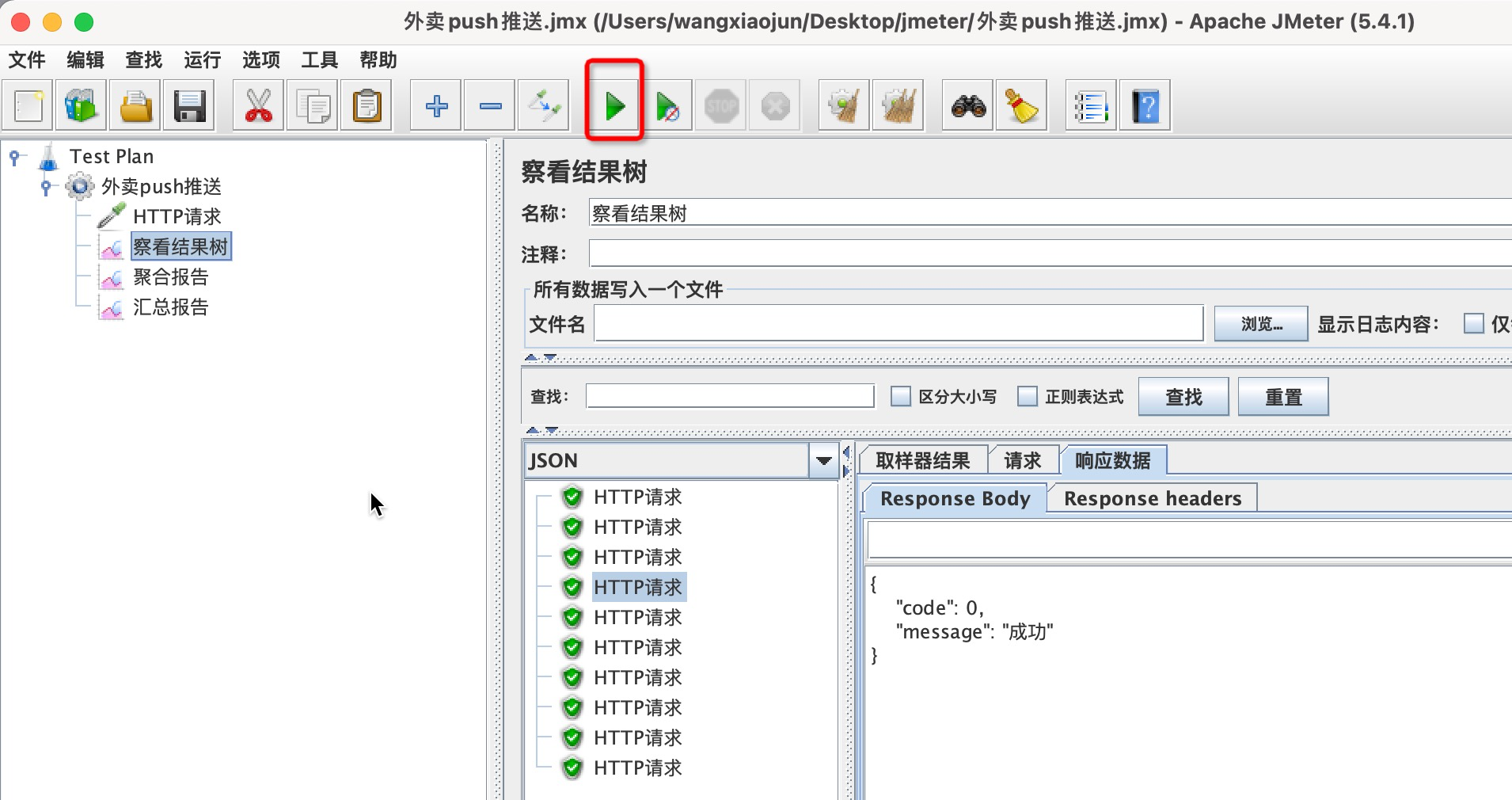Select the HTTP请求 sampler in the test plan tree

pyautogui.click(x=177, y=216)
